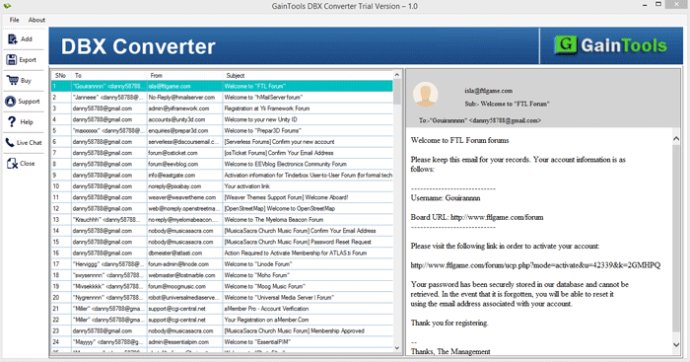Click email list scroll up arrow
The image size is (690, 362).
coord(397,75)
